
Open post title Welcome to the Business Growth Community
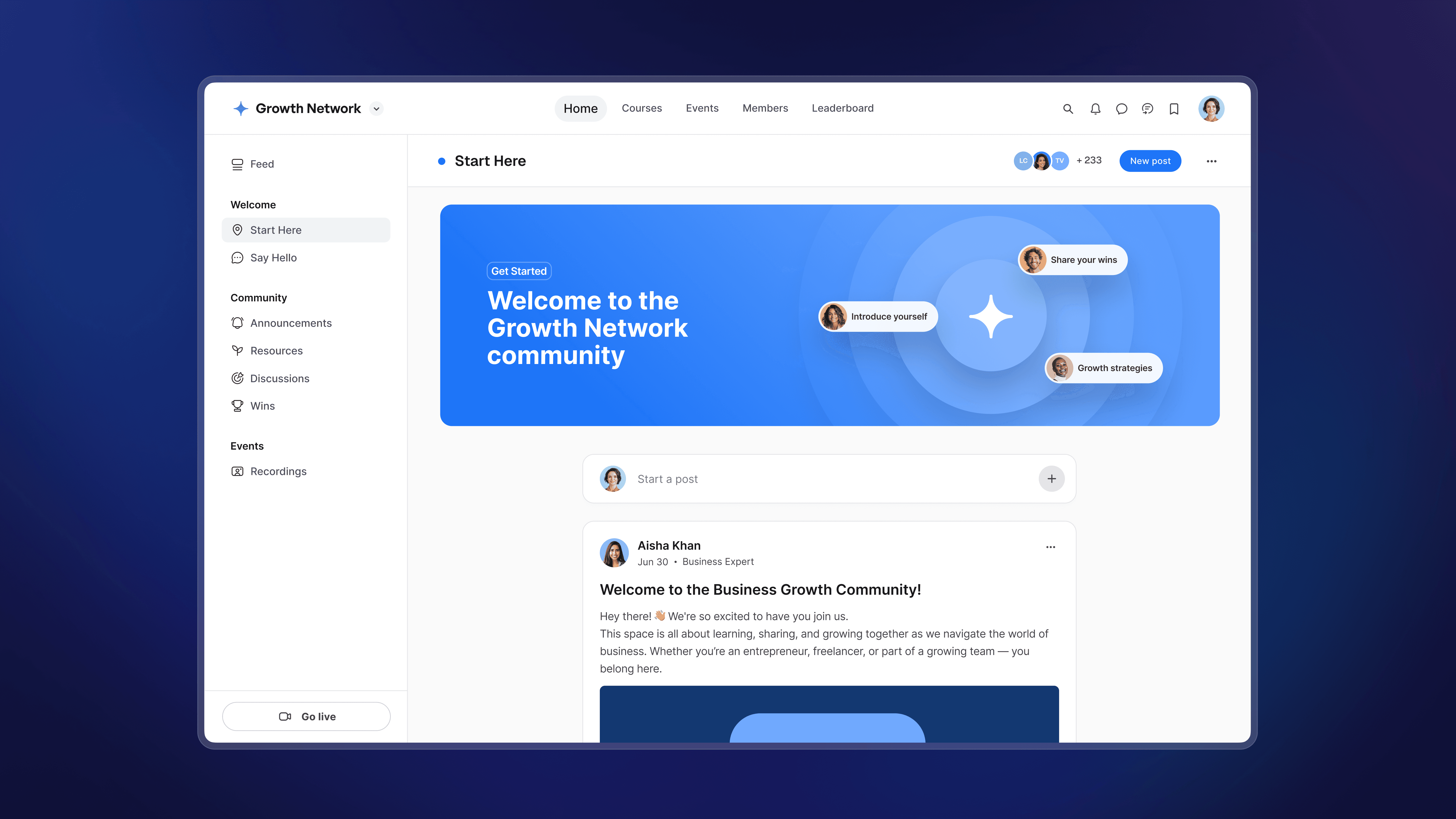coord(760,589)
